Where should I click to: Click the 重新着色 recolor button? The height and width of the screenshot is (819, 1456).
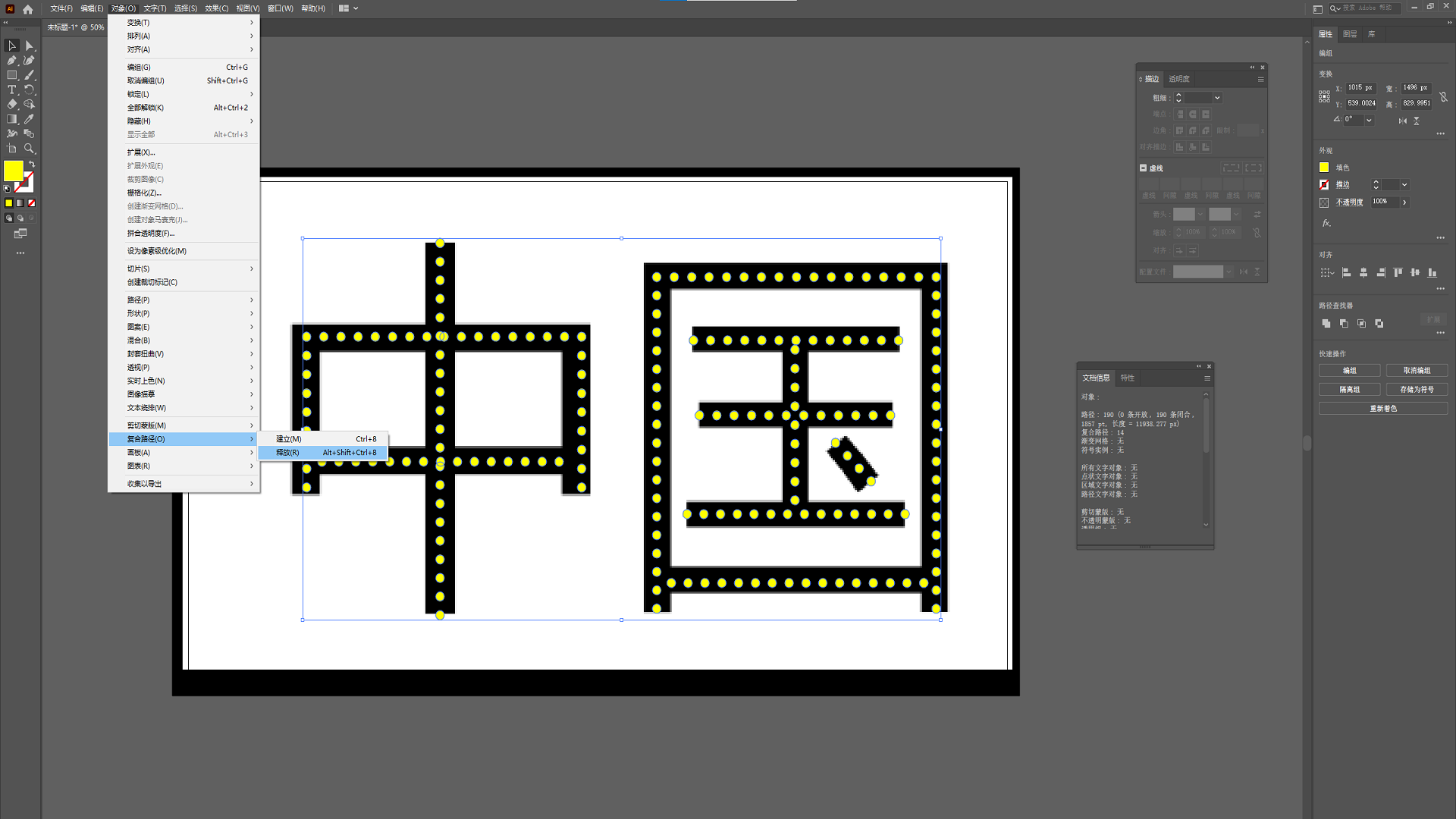(x=1383, y=409)
